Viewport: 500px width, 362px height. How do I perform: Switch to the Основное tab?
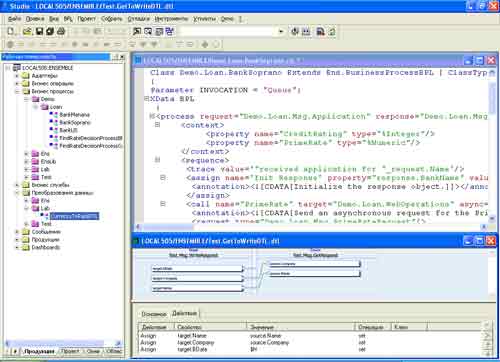click(154, 314)
